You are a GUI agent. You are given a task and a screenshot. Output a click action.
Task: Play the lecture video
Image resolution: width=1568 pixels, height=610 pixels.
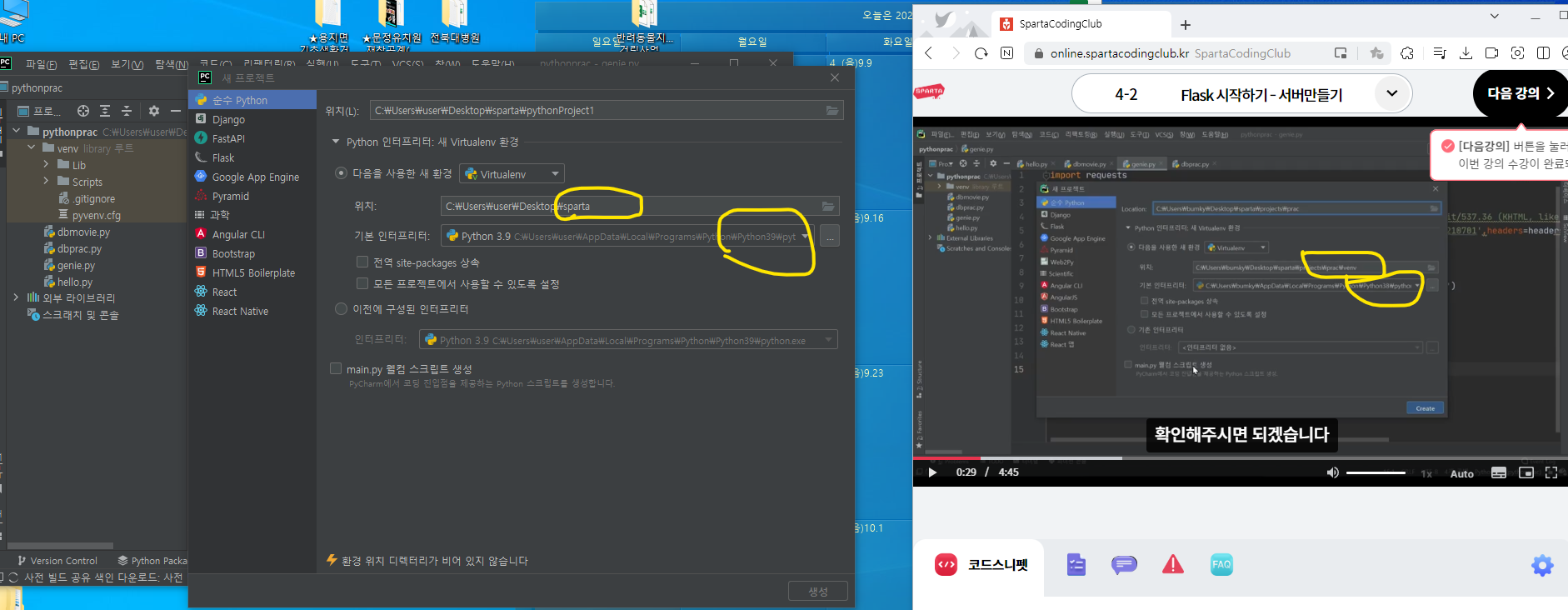point(932,472)
